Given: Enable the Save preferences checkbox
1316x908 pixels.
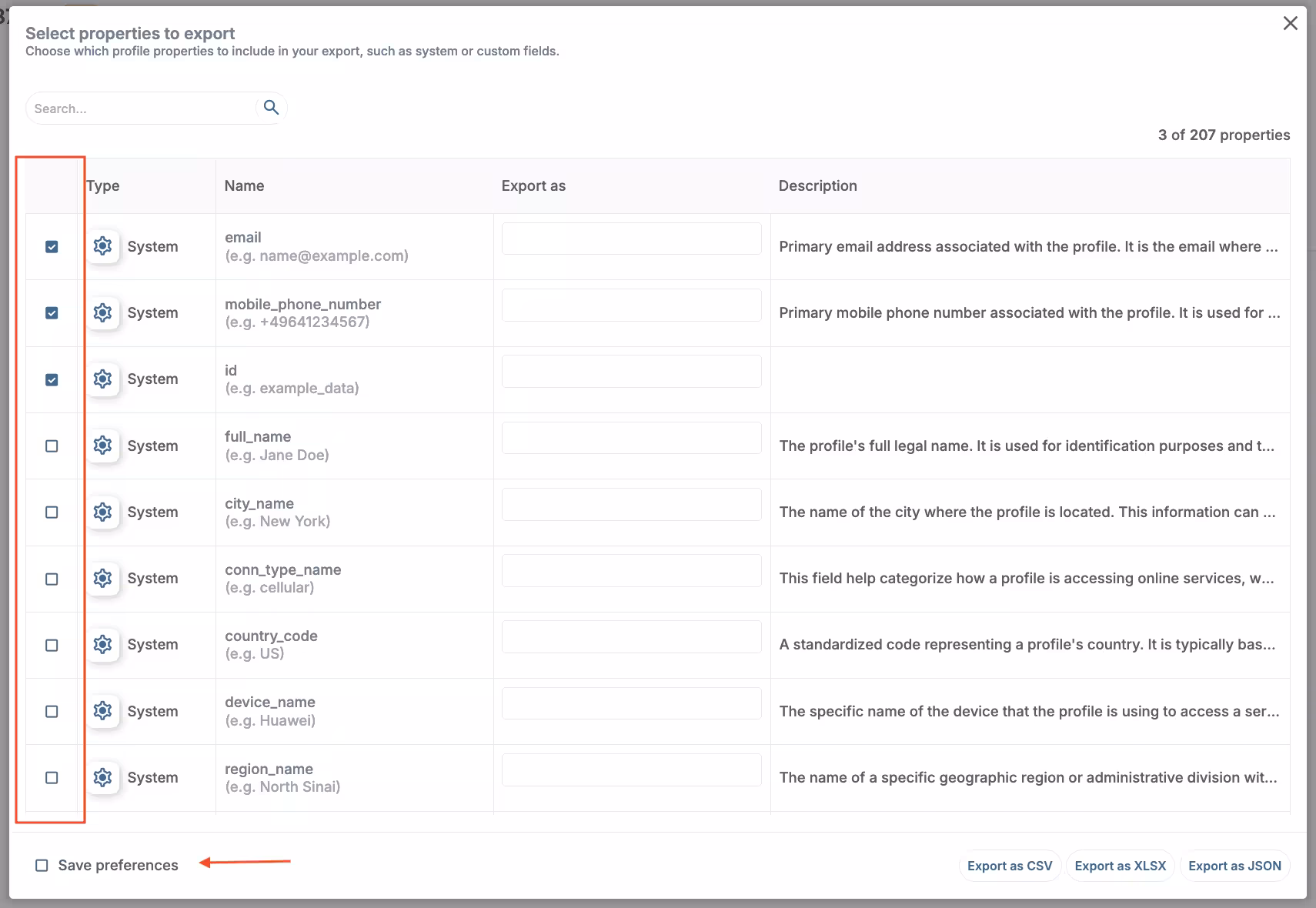Looking at the screenshot, I should [42, 865].
